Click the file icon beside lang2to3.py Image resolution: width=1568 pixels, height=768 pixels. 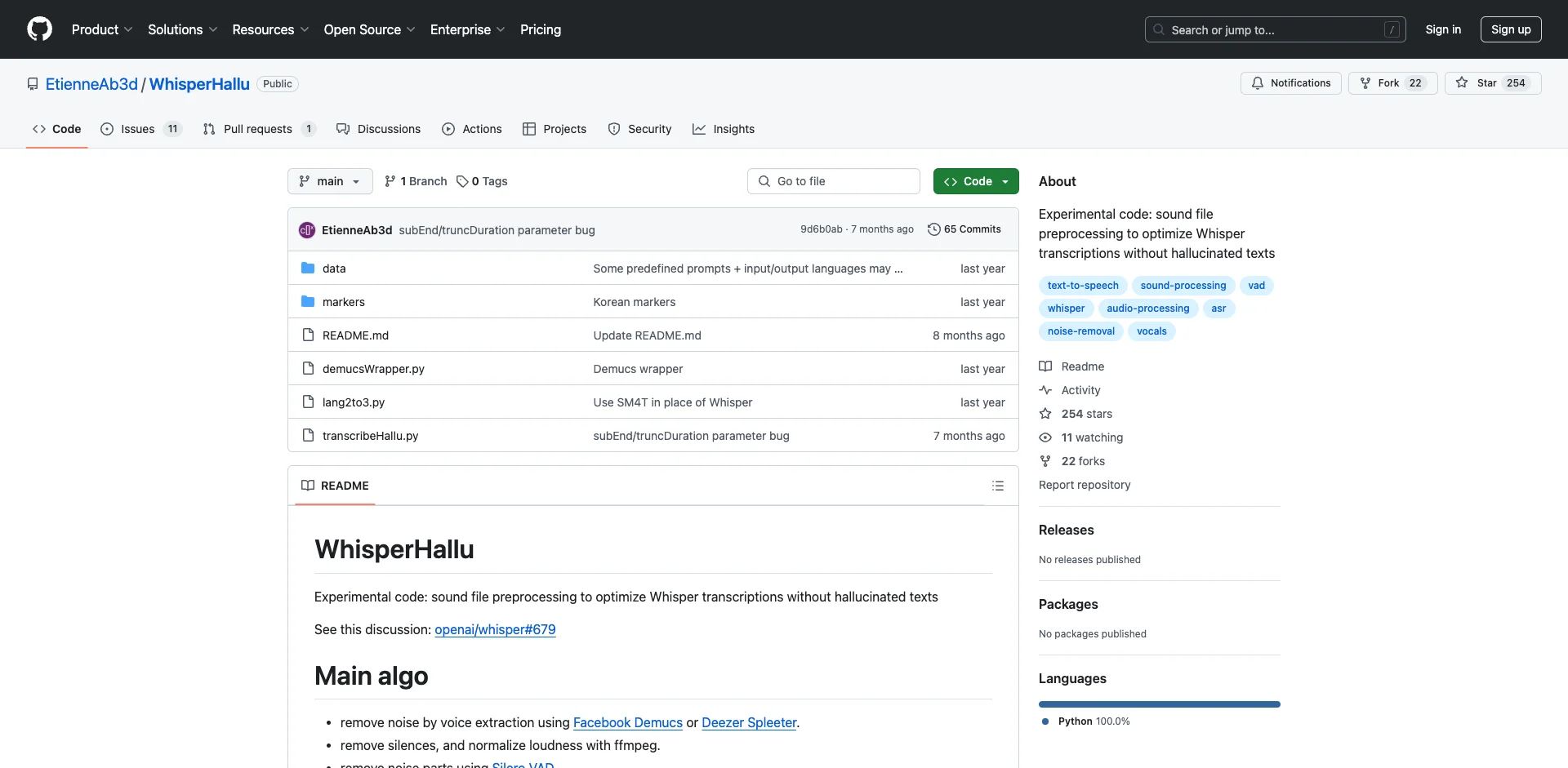point(308,402)
